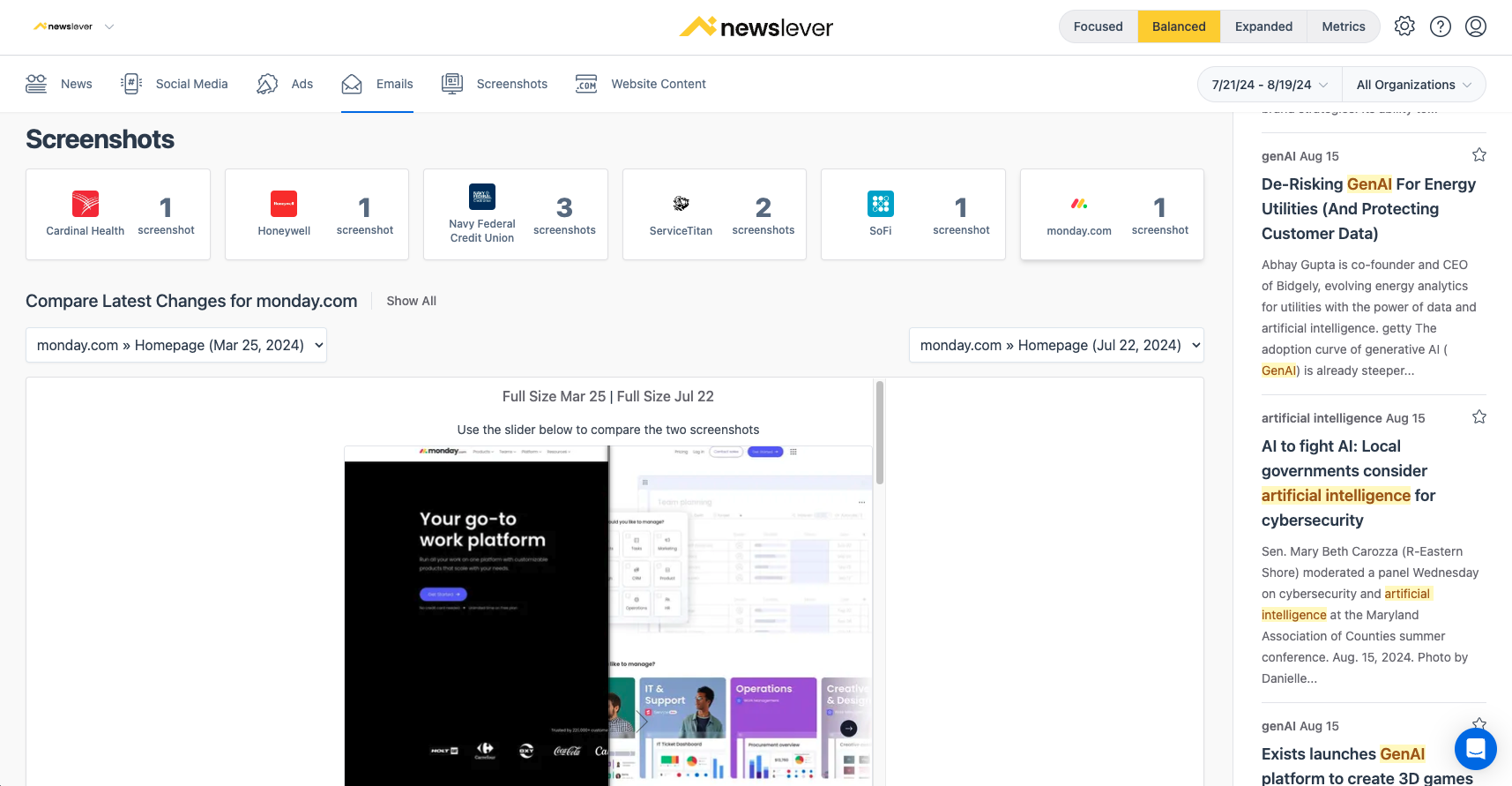Image resolution: width=1512 pixels, height=786 pixels.
Task: Click the comparison panel vertical scrollbar
Action: pyautogui.click(x=879, y=432)
